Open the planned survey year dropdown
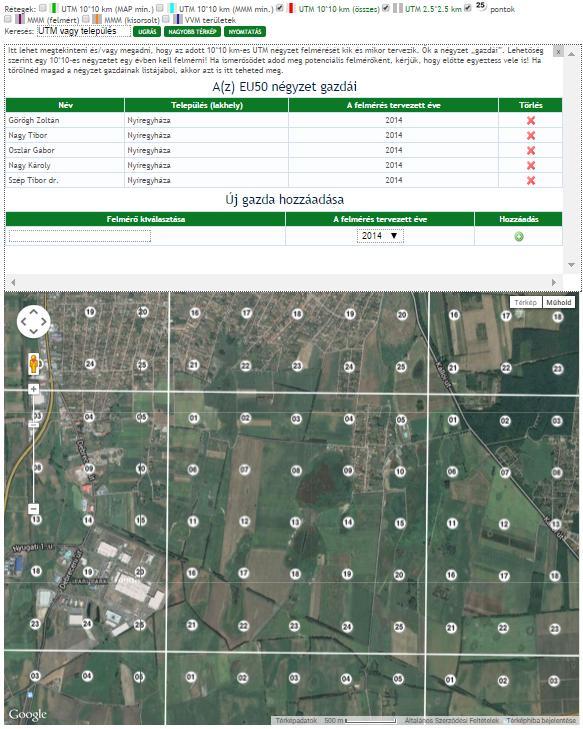This screenshot has width=583, height=729. pyautogui.click(x=380, y=236)
